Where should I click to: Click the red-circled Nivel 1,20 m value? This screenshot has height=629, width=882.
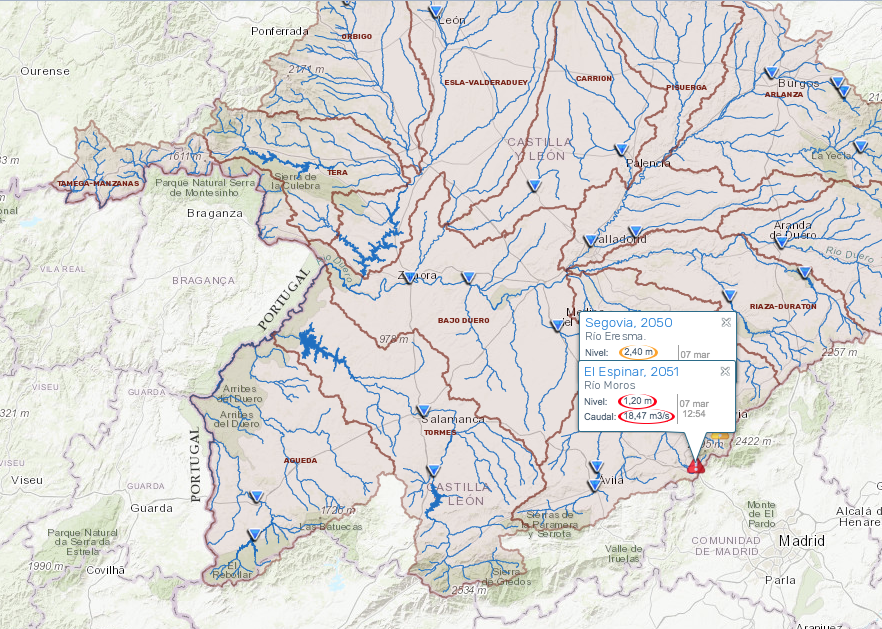[x=637, y=401]
